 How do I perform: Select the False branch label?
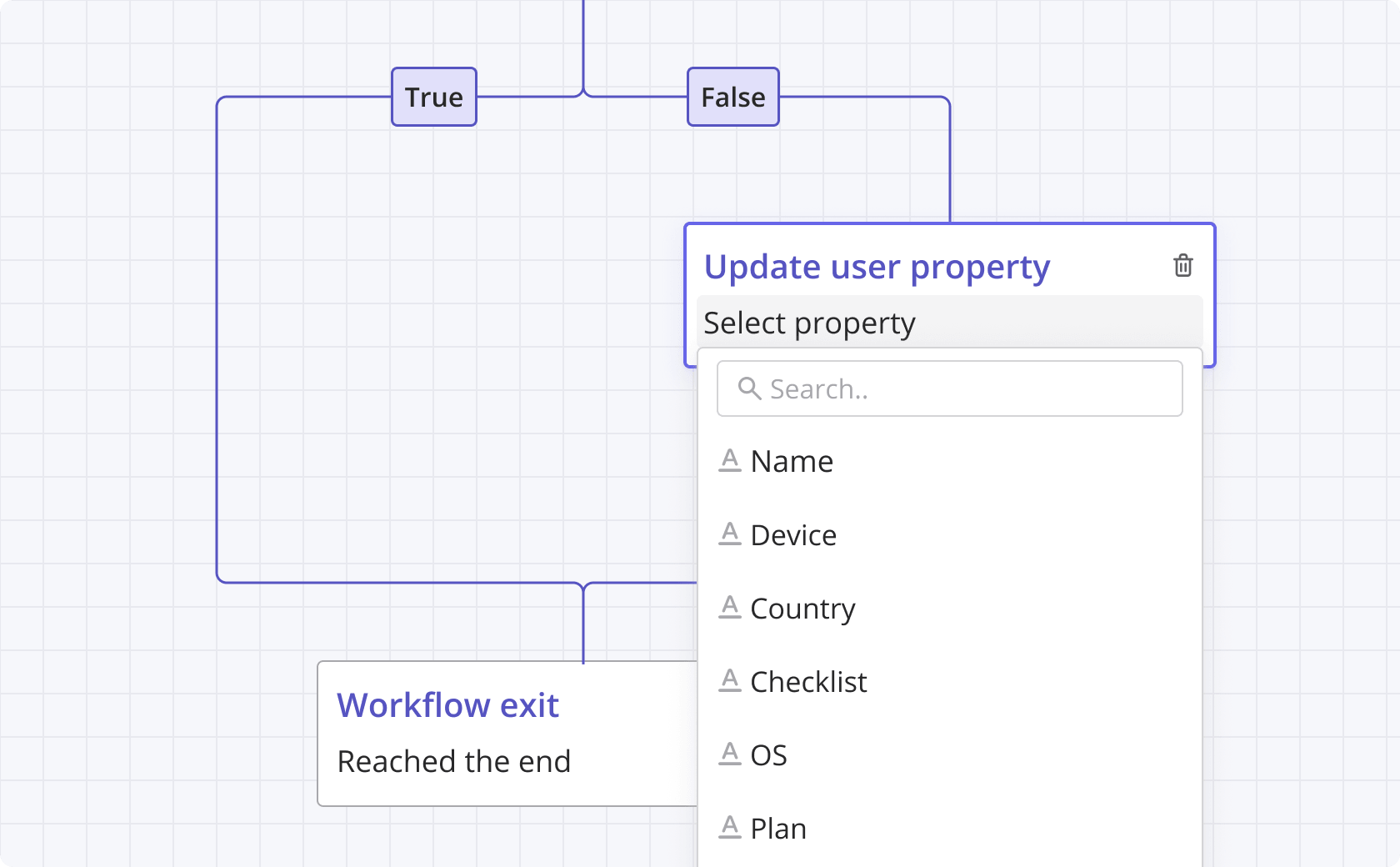(x=733, y=98)
